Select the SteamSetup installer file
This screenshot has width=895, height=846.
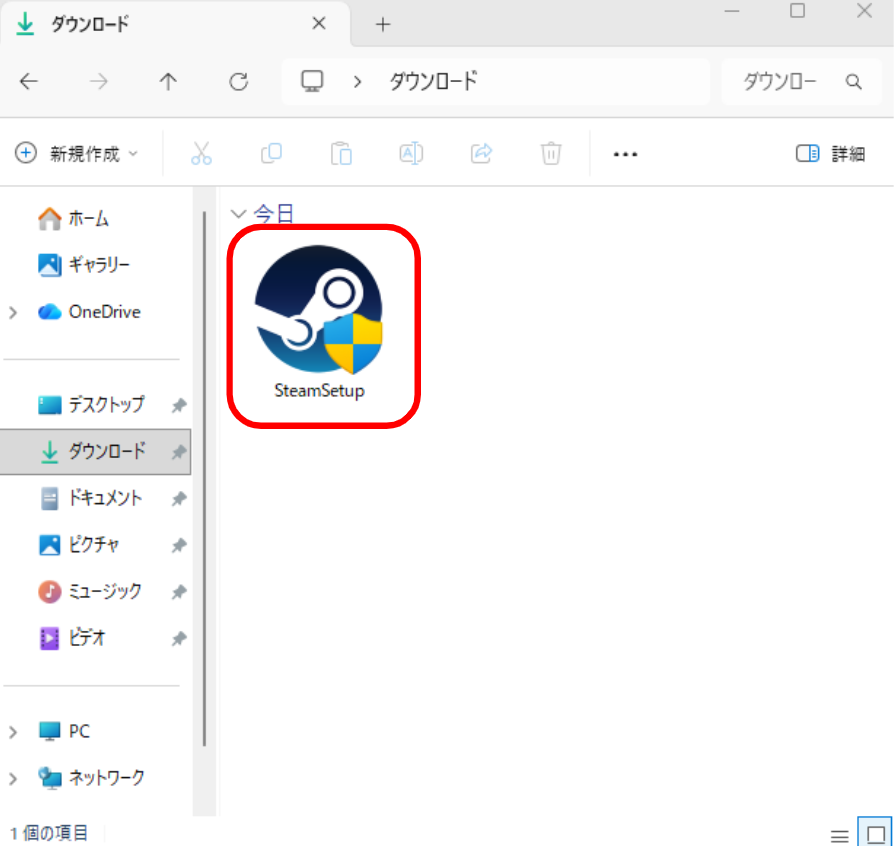pos(319,323)
